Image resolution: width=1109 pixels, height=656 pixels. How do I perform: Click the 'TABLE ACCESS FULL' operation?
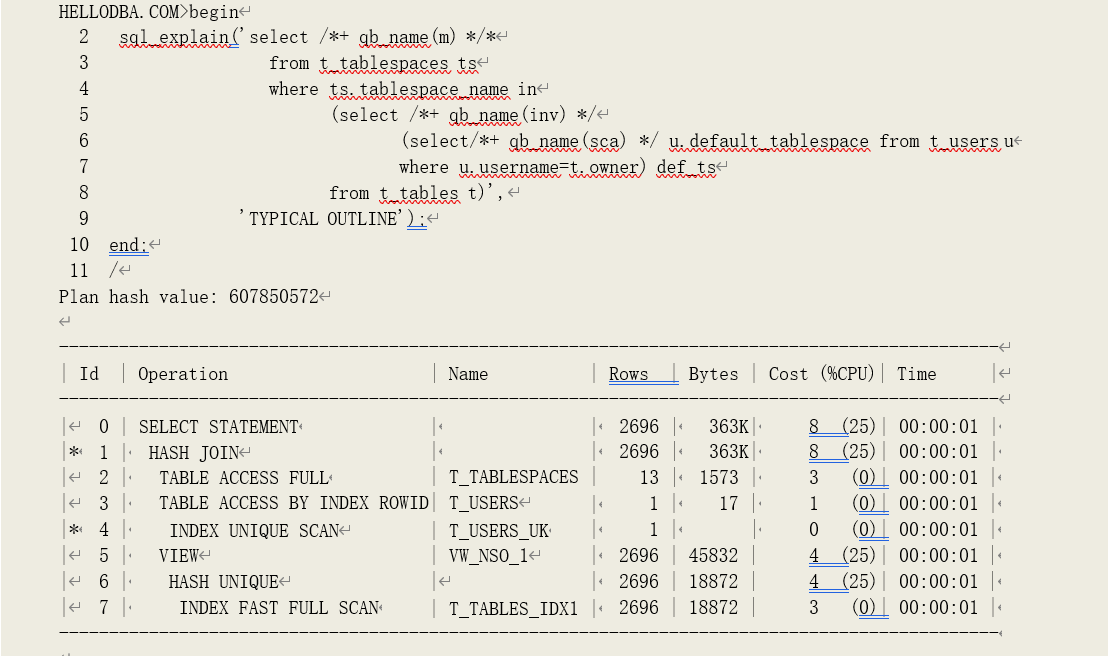244,479
